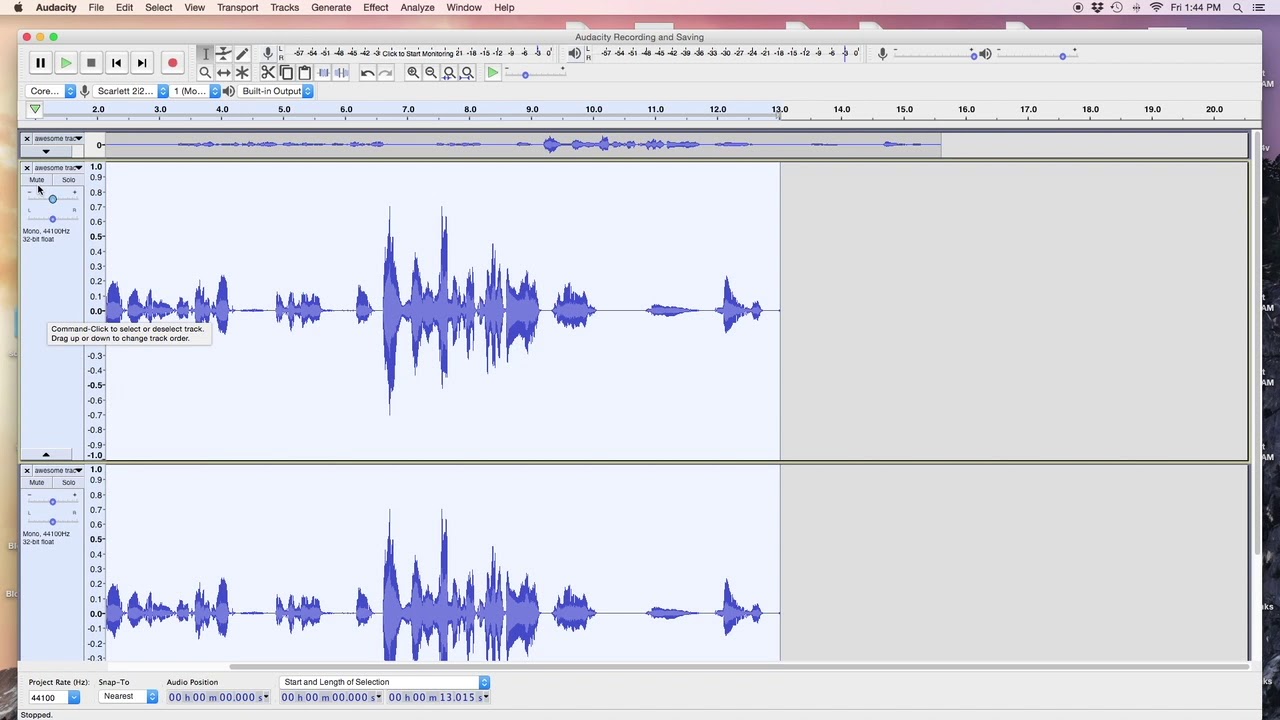Skip to start of project
This screenshot has height=720, width=1280.
coord(116,63)
